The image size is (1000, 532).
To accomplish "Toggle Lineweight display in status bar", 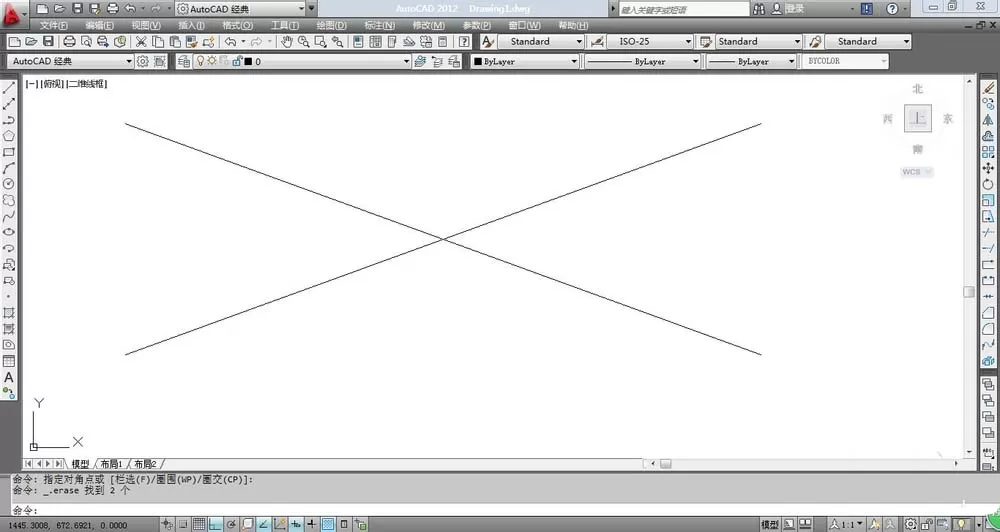I will pos(312,524).
